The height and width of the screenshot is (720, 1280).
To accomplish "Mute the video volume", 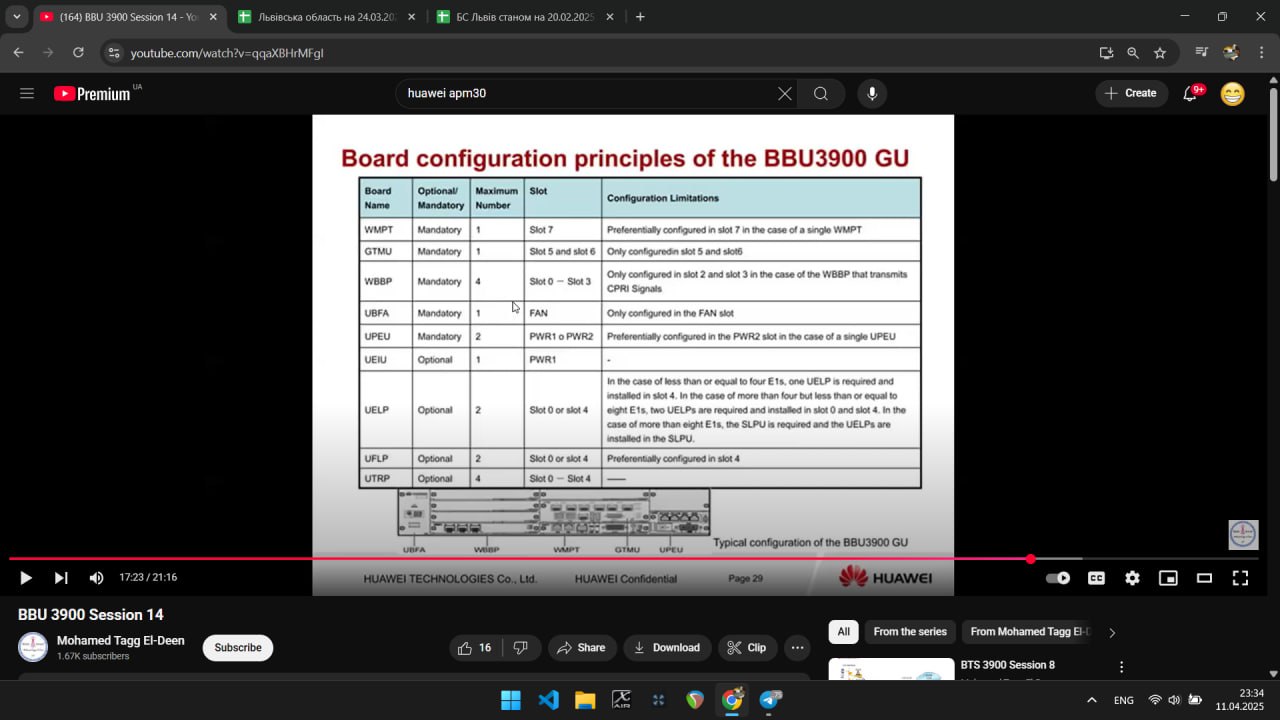I will coord(96,578).
